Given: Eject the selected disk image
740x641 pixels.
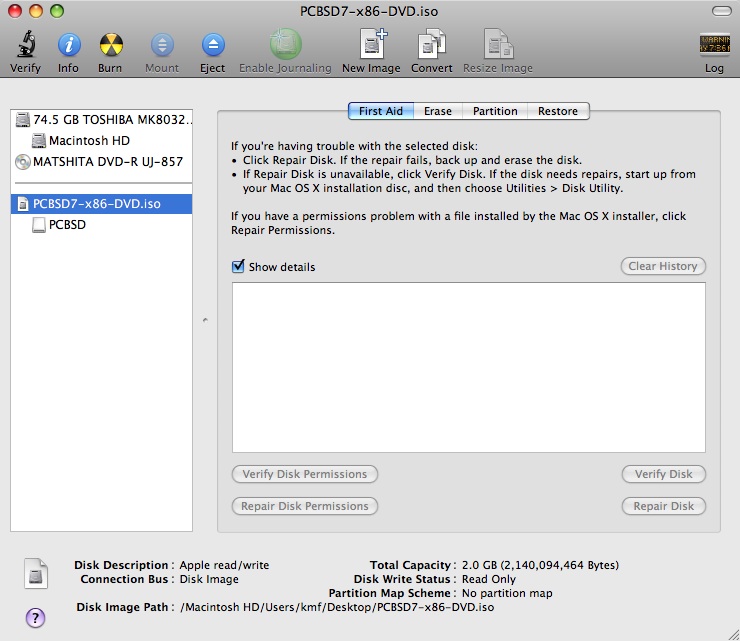Looking at the screenshot, I should (x=213, y=45).
